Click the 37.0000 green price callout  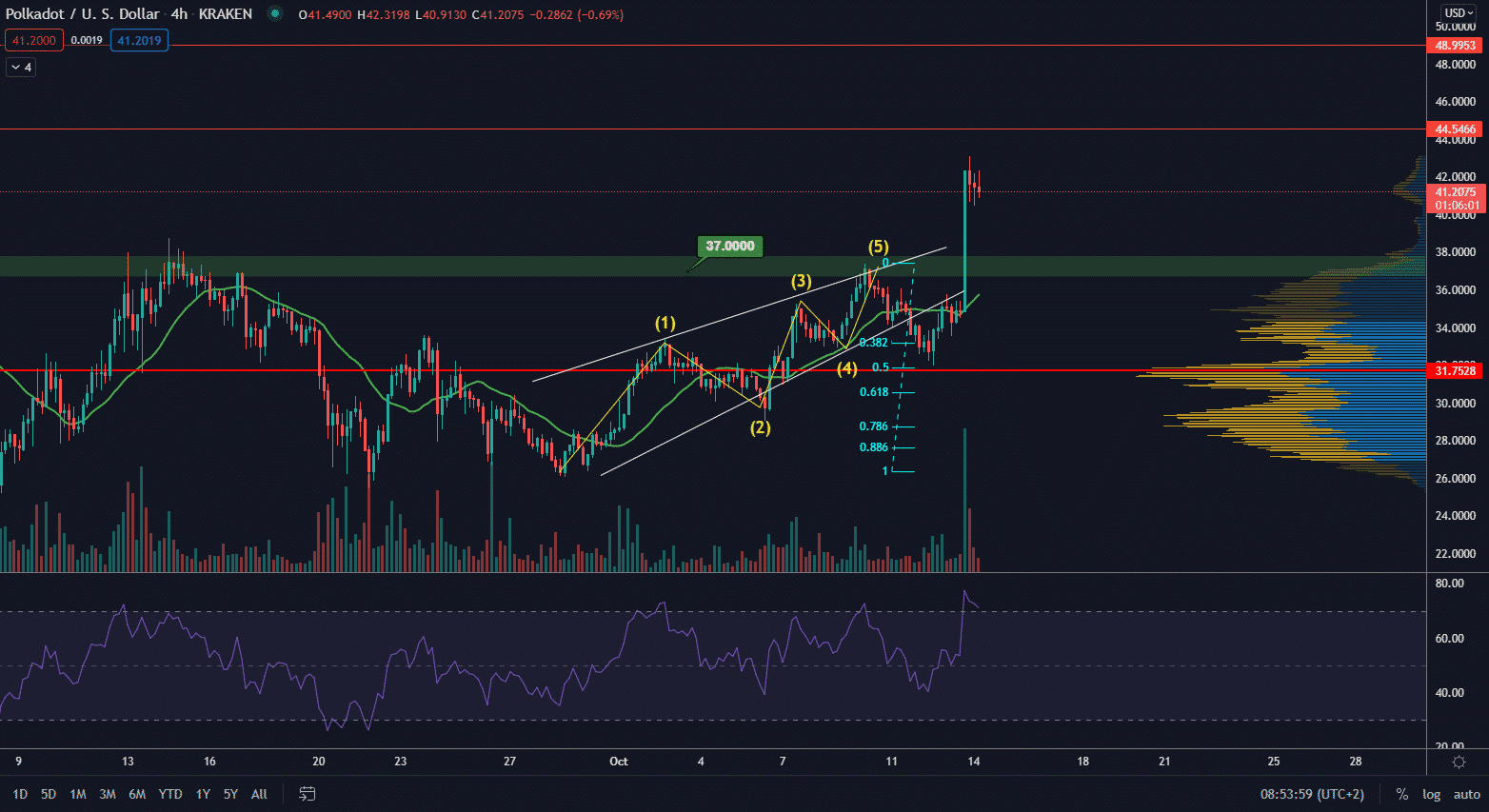(730, 247)
